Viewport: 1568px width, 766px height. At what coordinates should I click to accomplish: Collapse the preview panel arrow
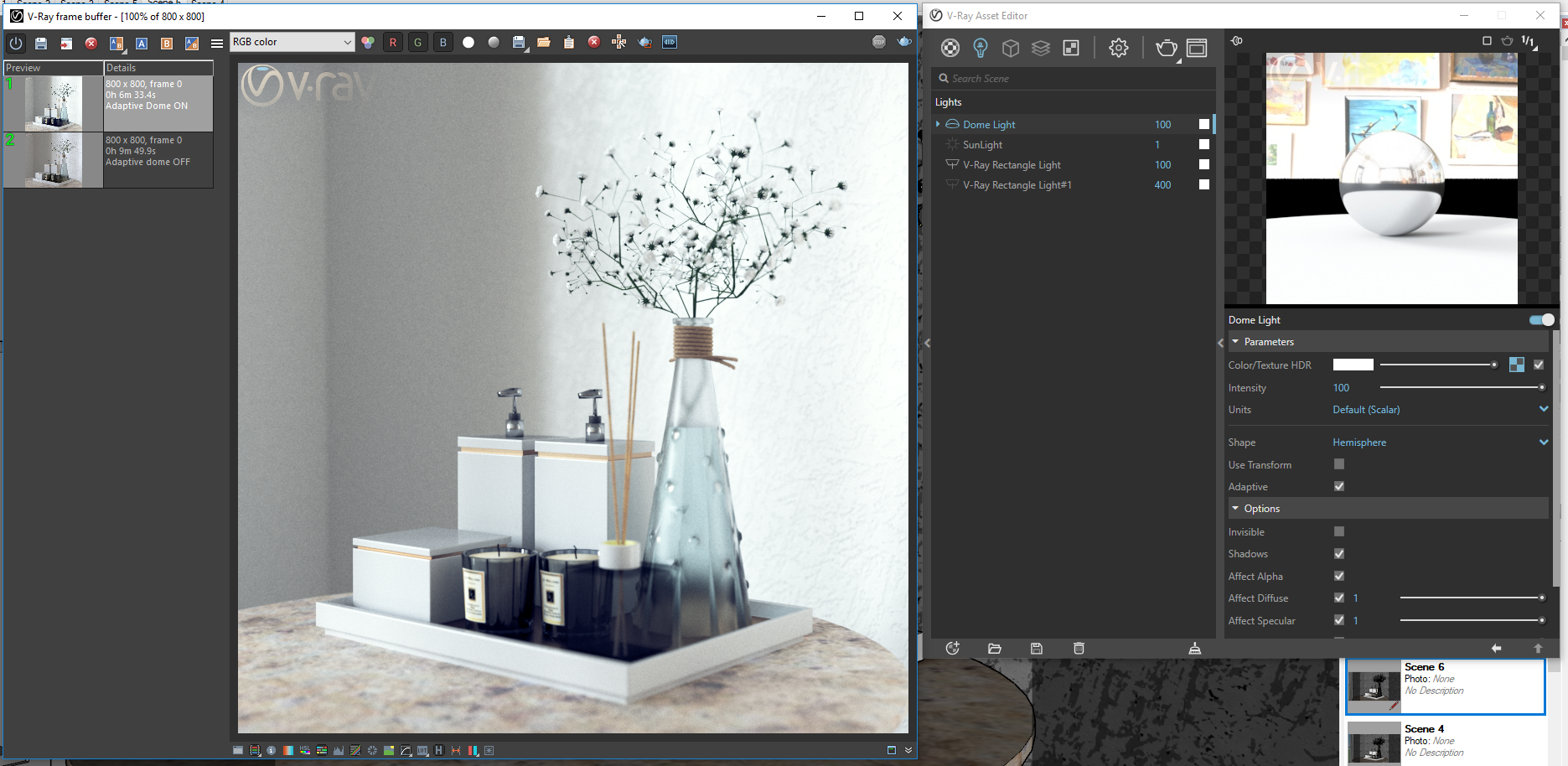point(1220,343)
